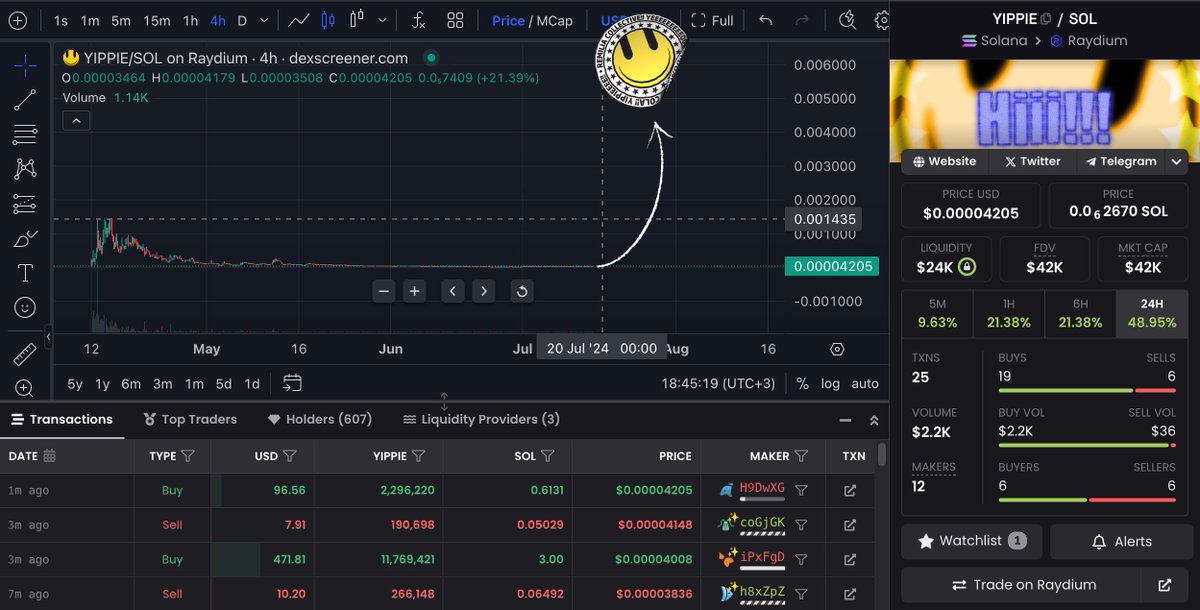Select the 24H stats tab
This screenshot has height=610, width=1200.
click(1151, 314)
